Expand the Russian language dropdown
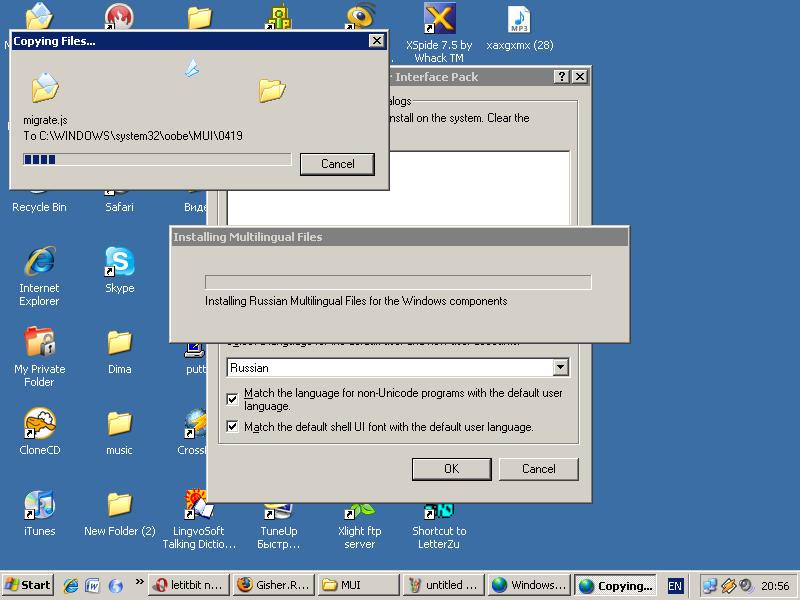 point(560,368)
